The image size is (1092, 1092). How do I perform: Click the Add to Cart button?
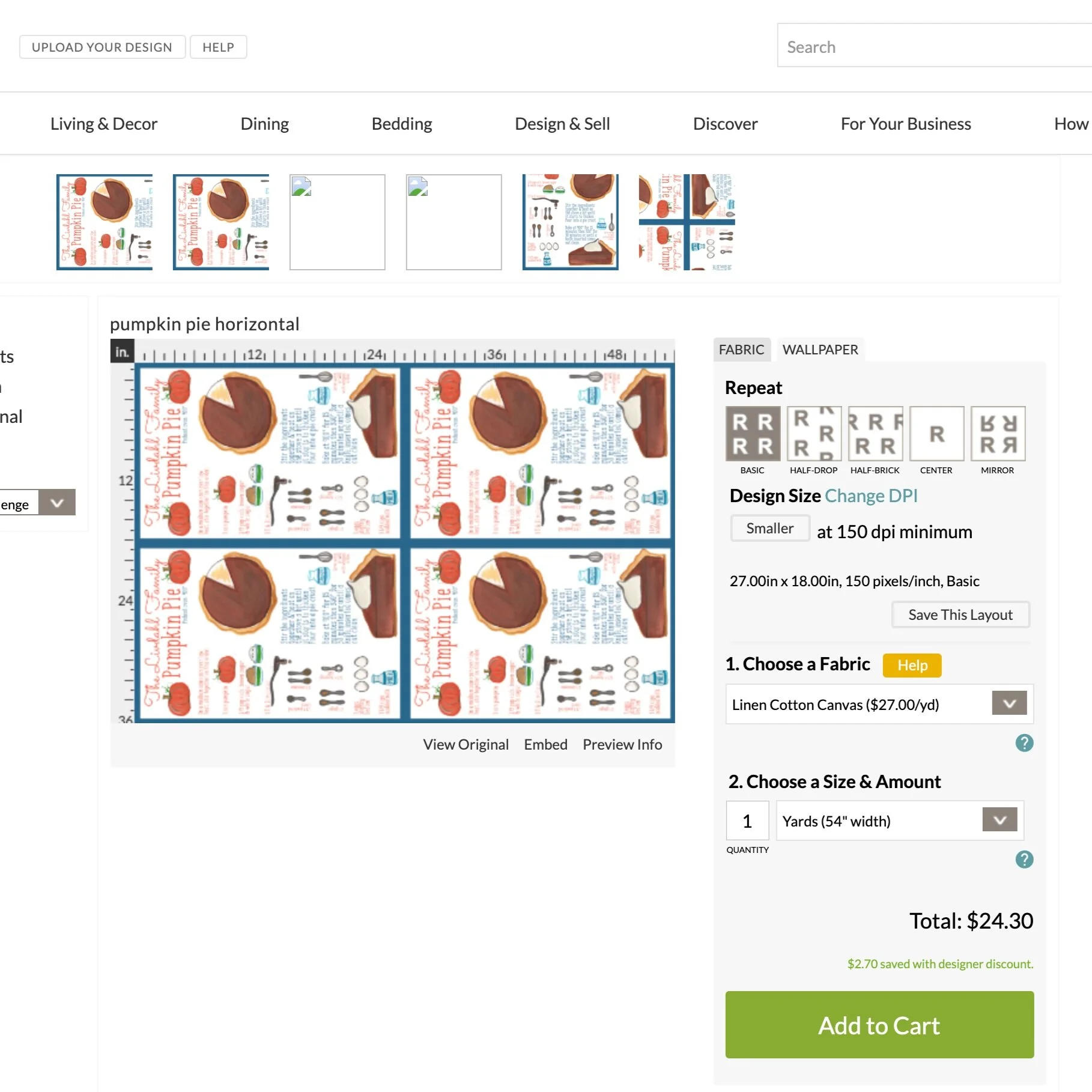pyautogui.click(x=879, y=1025)
